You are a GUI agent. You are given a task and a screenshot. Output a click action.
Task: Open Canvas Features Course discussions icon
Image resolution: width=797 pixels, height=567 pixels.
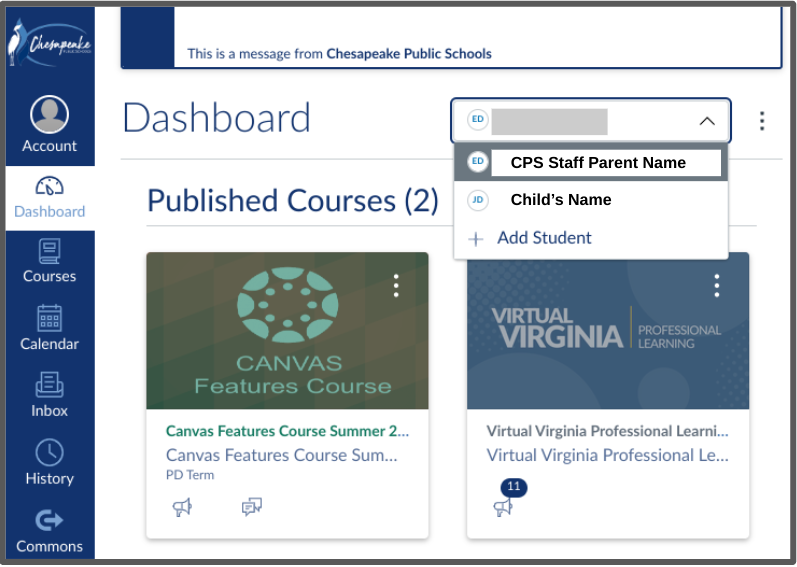(251, 507)
